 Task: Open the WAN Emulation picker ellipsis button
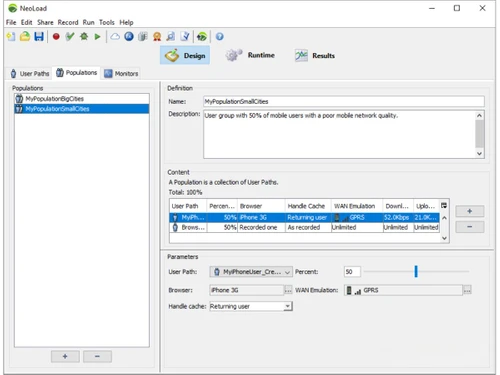tap(467, 290)
